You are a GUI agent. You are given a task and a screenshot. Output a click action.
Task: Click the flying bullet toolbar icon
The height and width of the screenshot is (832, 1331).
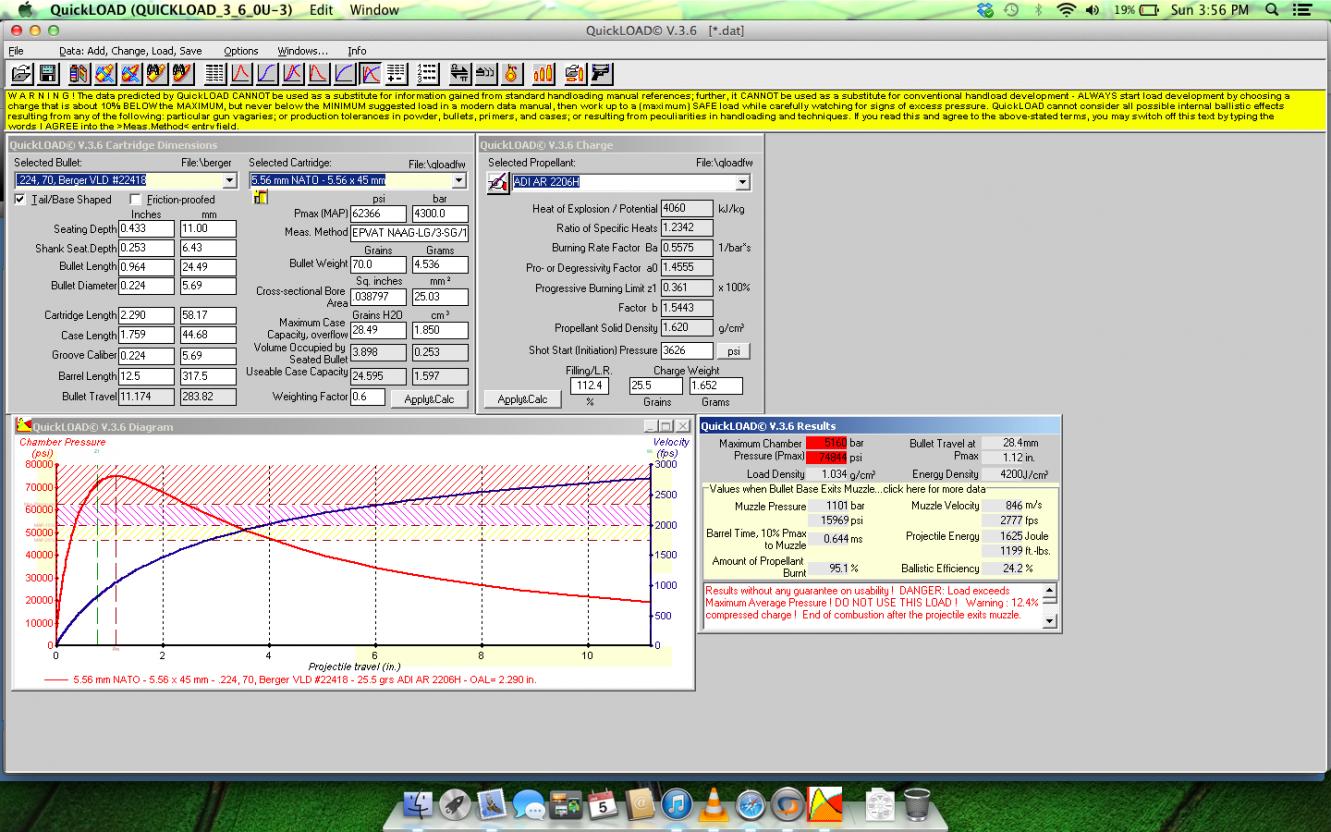click(485, 73)
